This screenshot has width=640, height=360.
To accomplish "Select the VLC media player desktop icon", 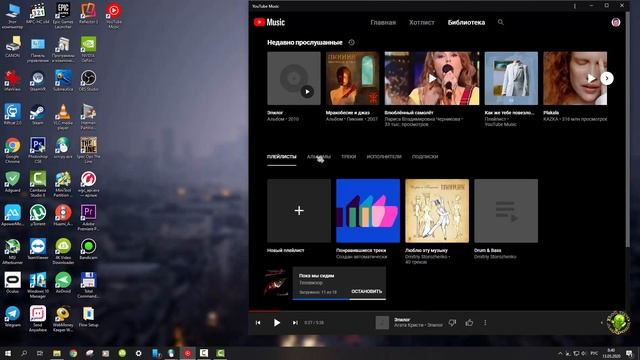I will point(63,117).
